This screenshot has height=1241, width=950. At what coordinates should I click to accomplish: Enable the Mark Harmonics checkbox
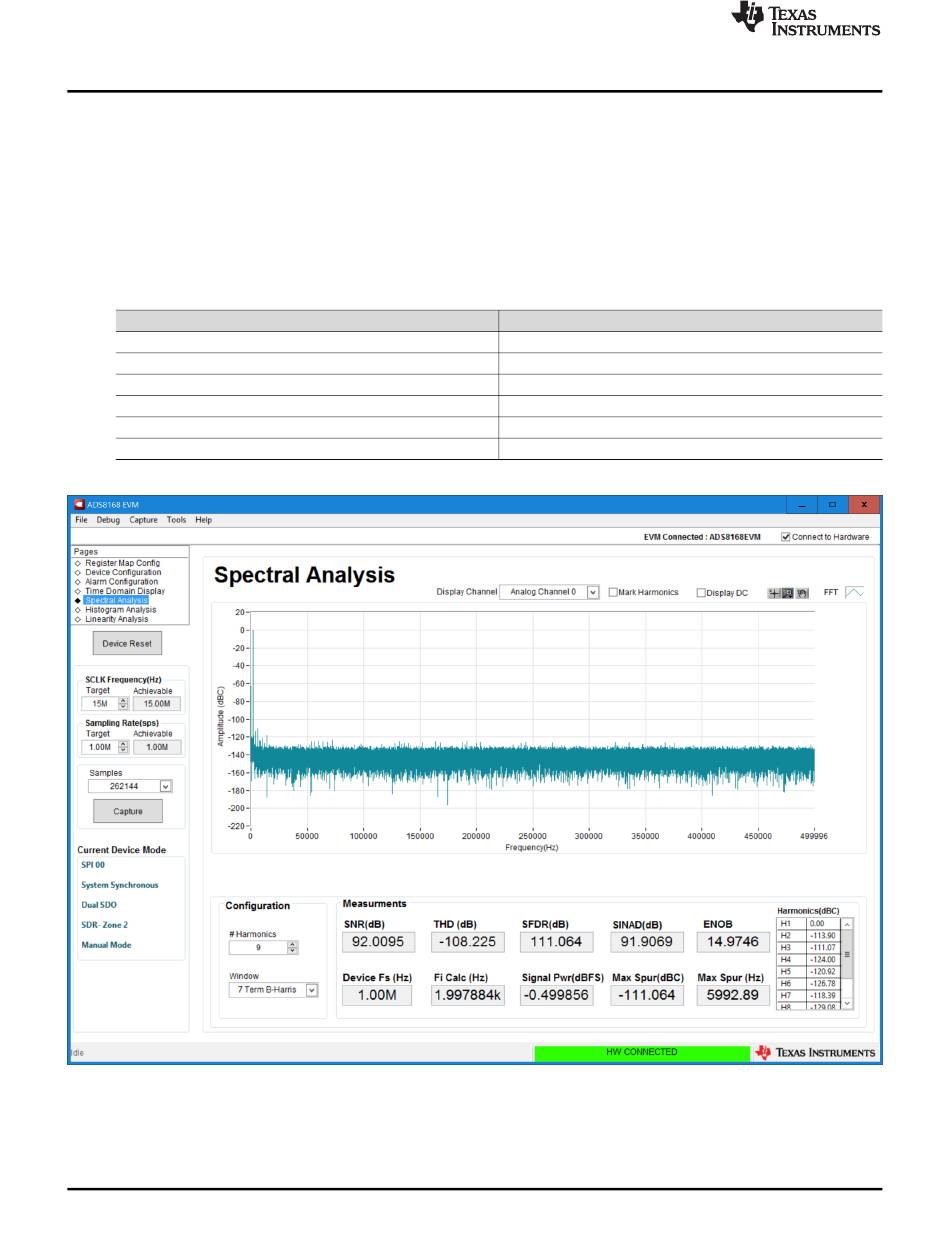(x=614, y=593)
